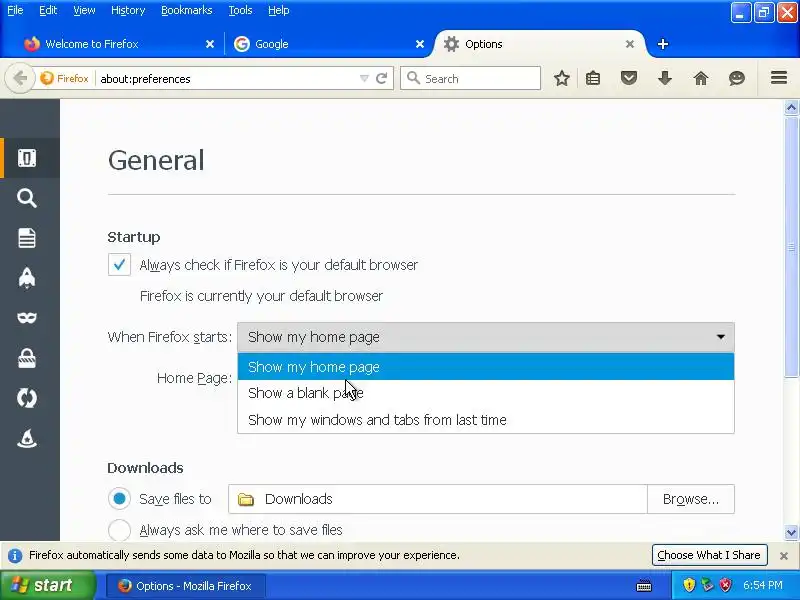Click the vertical scrollbar thumb
The height and width of the screenshot is (600, 800).
click(x=791, y=247)
